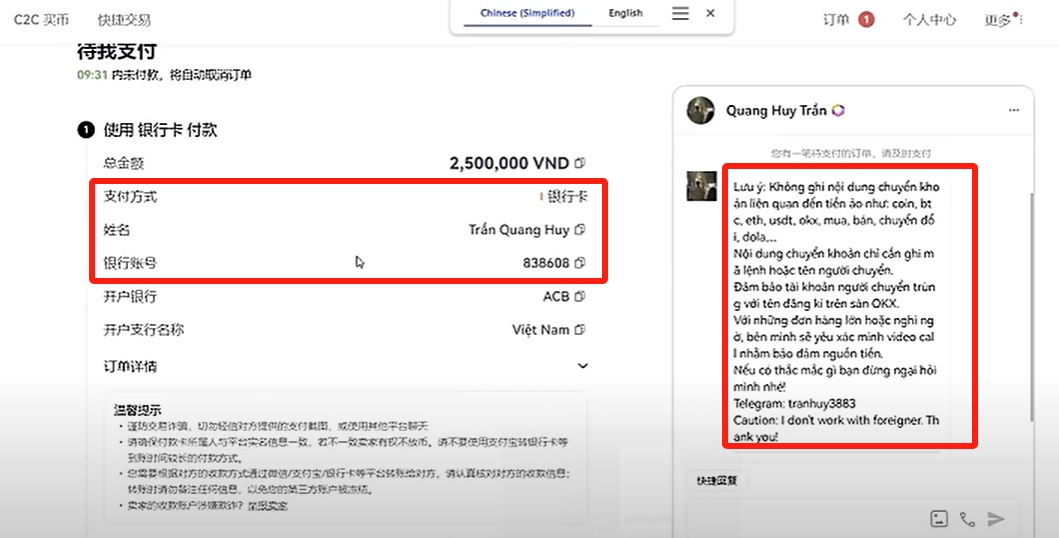Expand the 订单详情 order details section

pos(583,366)
